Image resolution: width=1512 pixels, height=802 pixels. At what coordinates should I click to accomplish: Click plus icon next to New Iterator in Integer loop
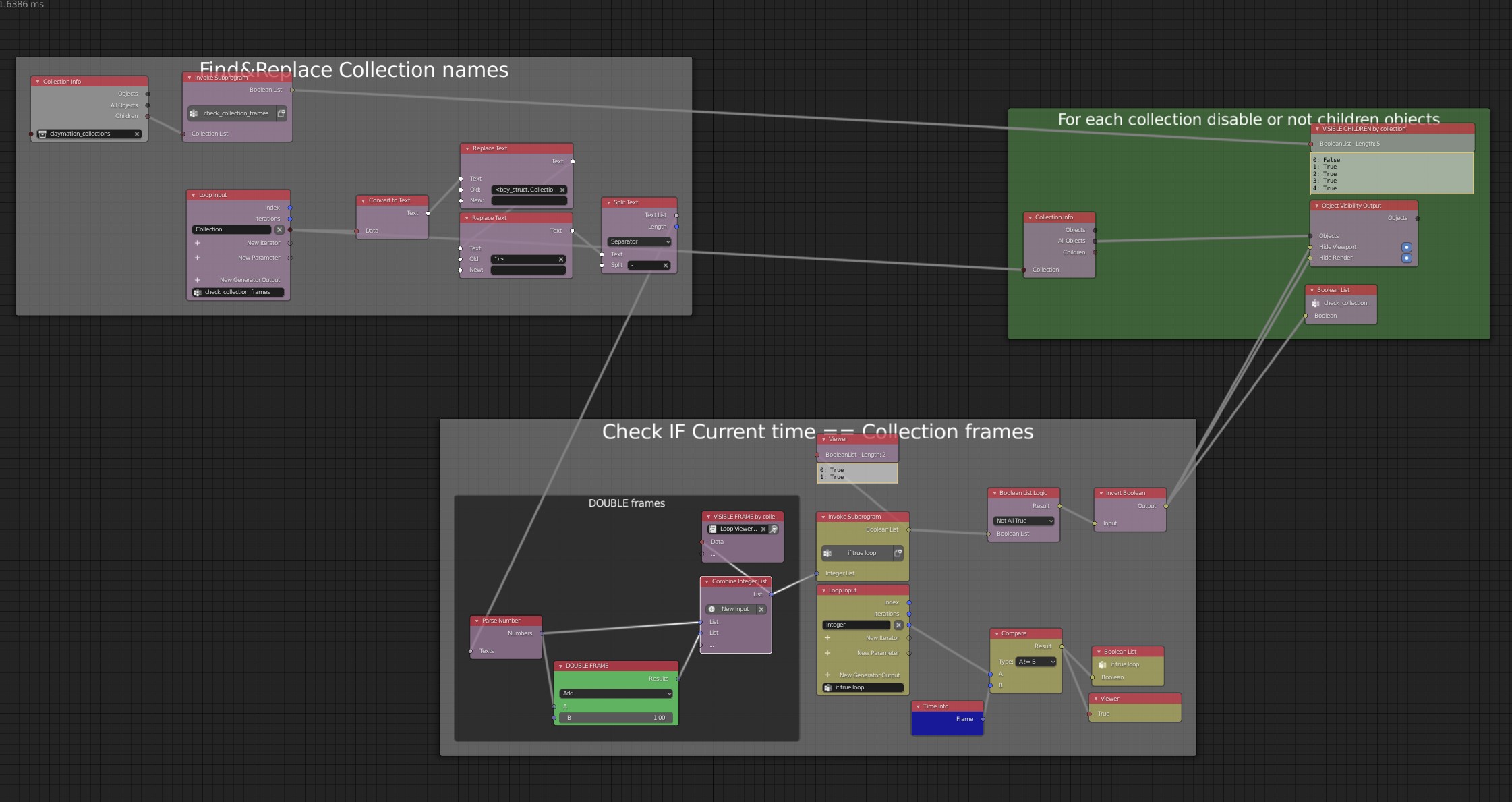click(x=827, y=638)
